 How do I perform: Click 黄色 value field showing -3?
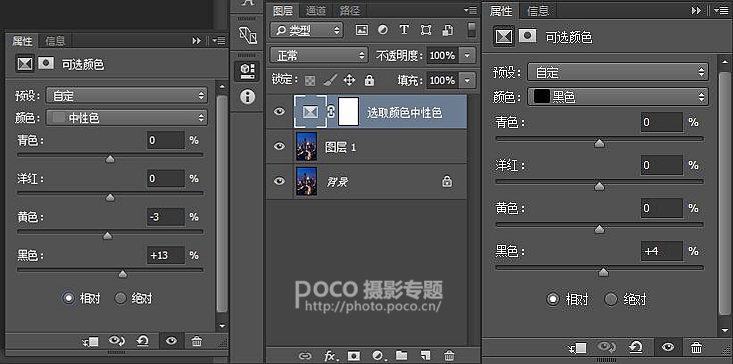click(165, 217)
